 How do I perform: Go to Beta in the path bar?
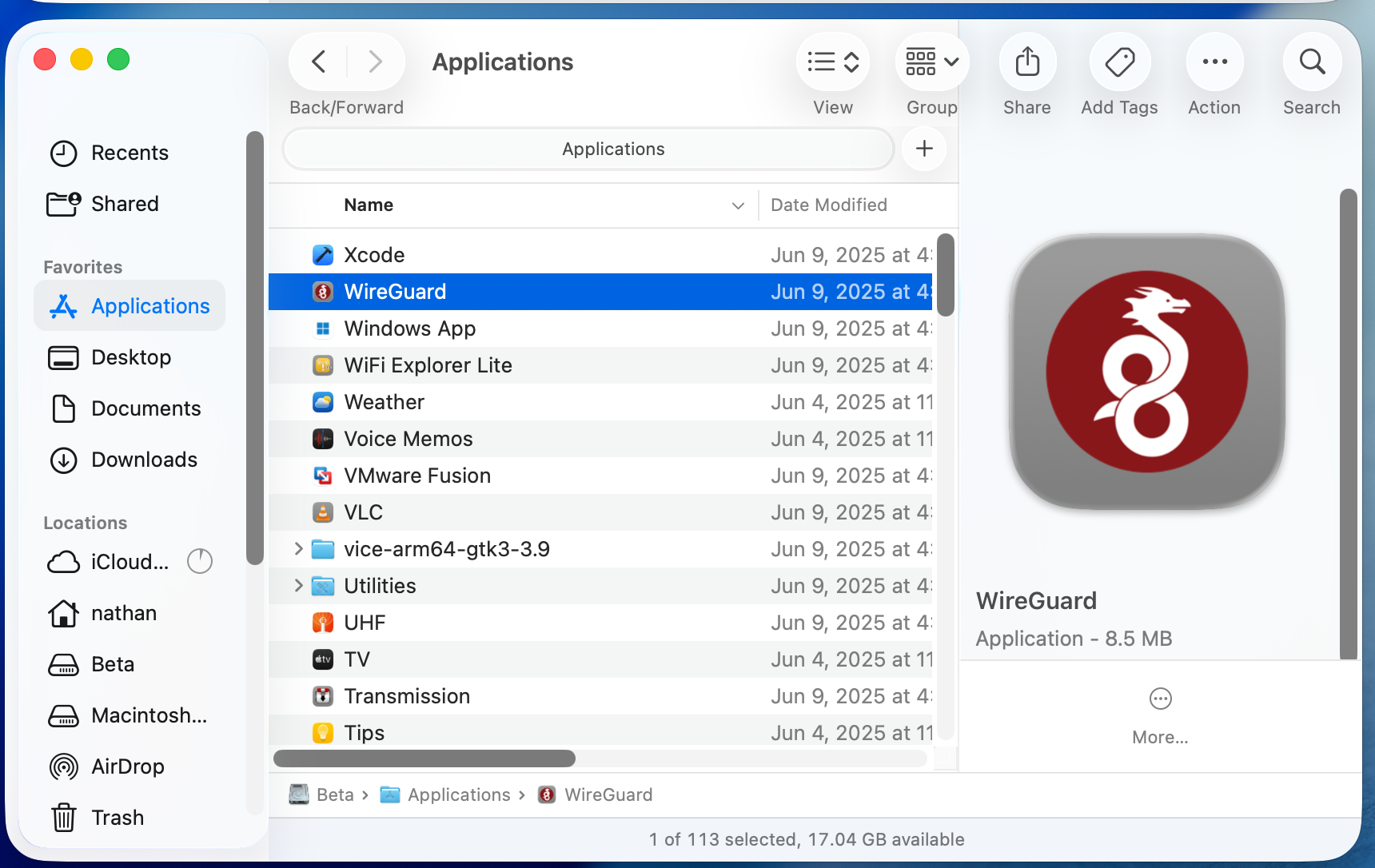click(x=322, y=794)
